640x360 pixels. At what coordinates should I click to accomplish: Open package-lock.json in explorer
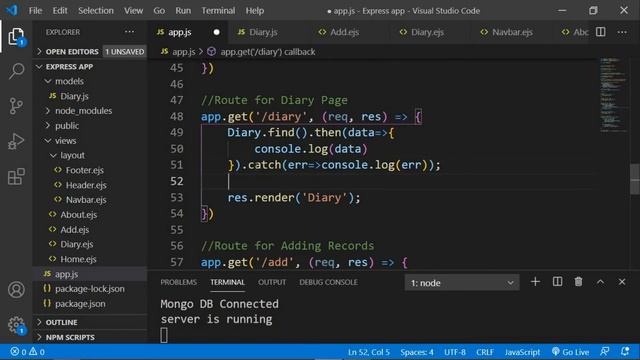tap(90, 289)
